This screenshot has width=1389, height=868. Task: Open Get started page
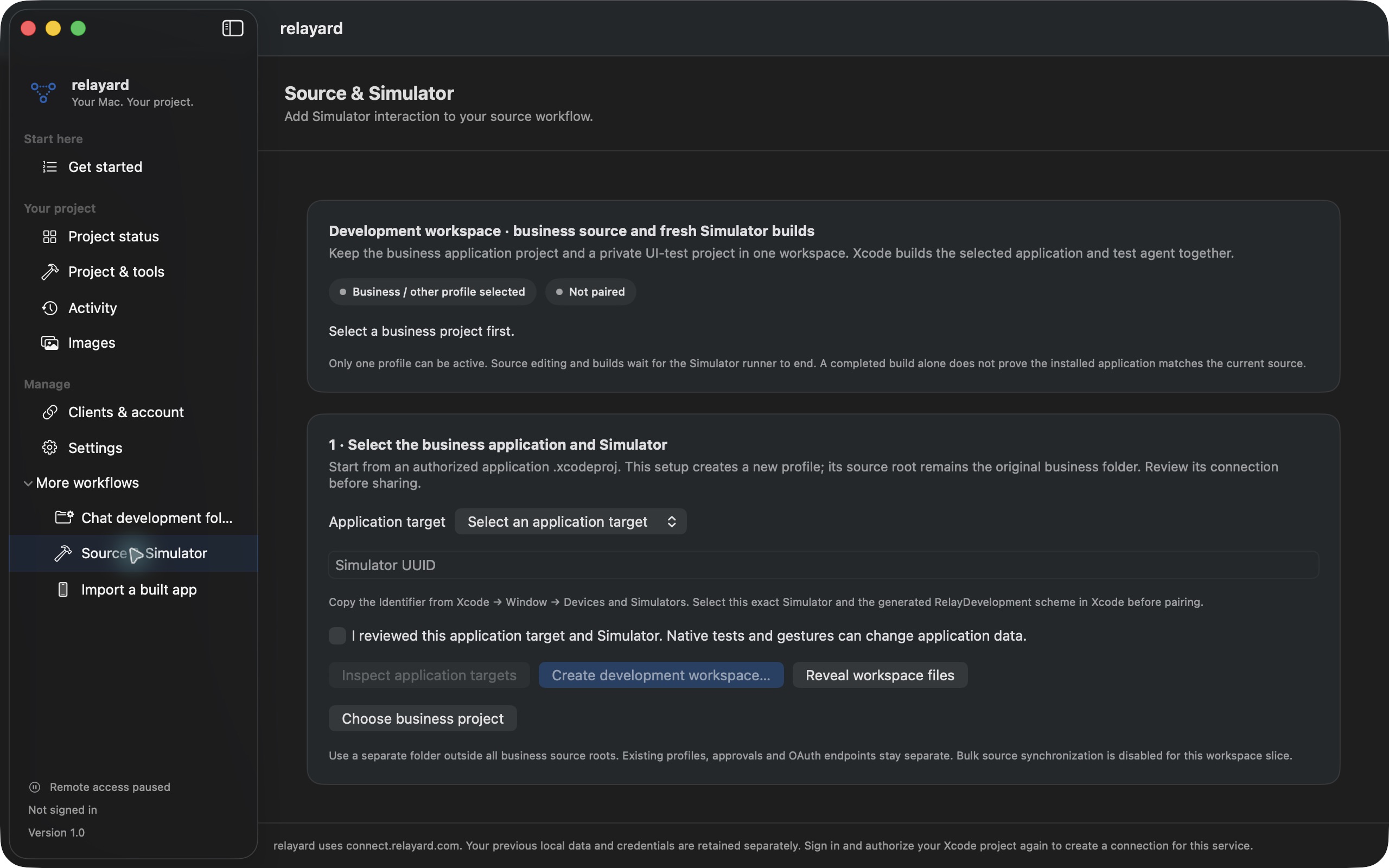point(133,167)
